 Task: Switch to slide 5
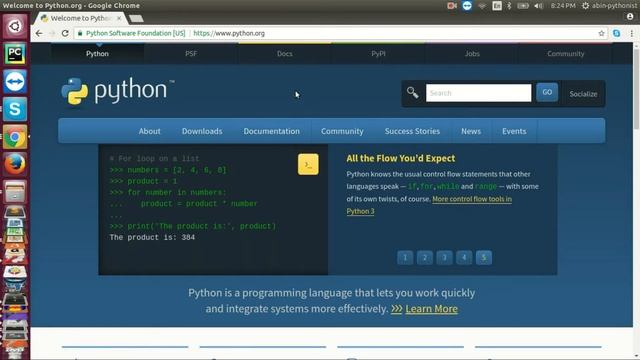click(x=484, y=258)
